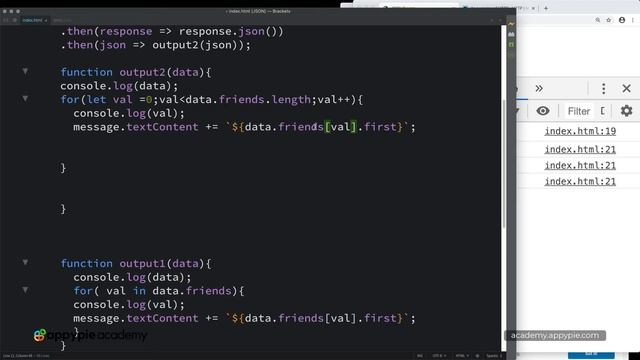This screenshot has width=640, height=360.
Task: Place cursor on 'for( val in data.friends){' line
Action: tap(159, 291)
